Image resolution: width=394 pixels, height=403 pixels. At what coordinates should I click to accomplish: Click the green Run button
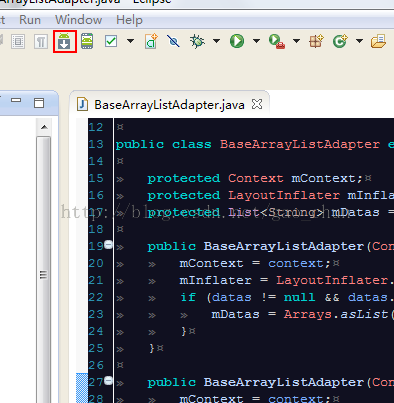pyautogui.click(x=237, y=41)
